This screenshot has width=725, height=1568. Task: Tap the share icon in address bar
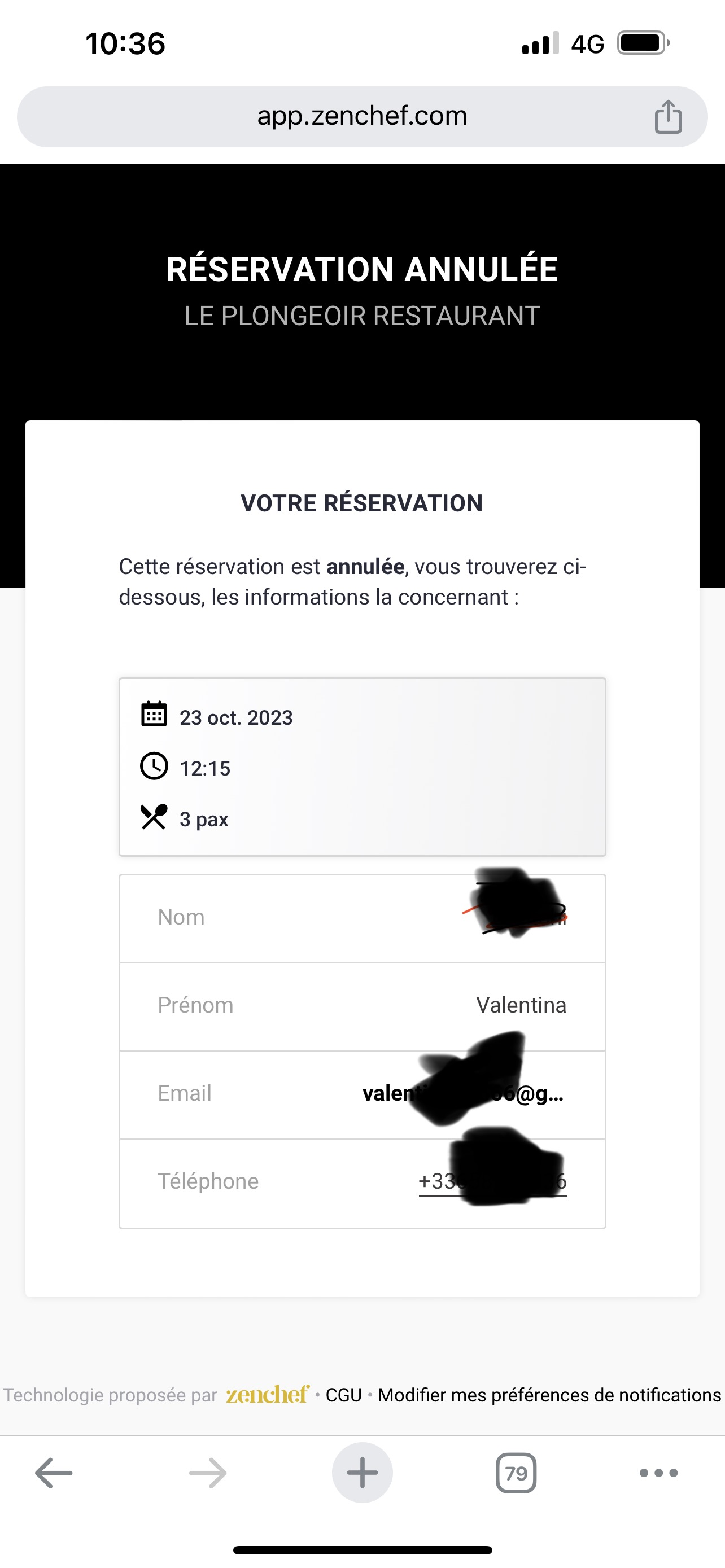coord(668,116)
